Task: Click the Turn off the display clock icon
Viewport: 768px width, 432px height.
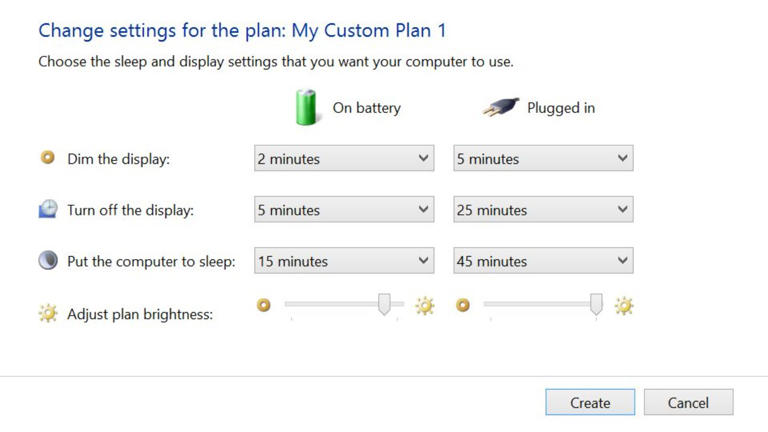Action: 47,209
